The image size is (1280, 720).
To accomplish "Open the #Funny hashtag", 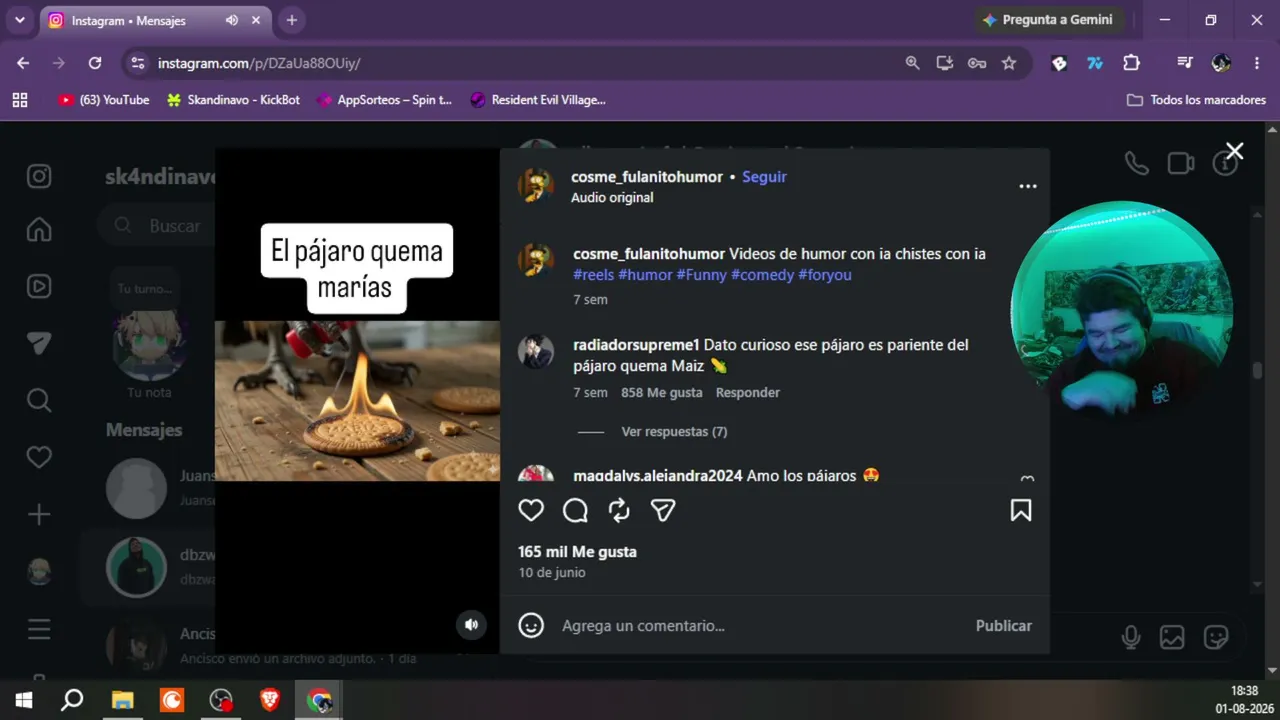I will point(701,275).
